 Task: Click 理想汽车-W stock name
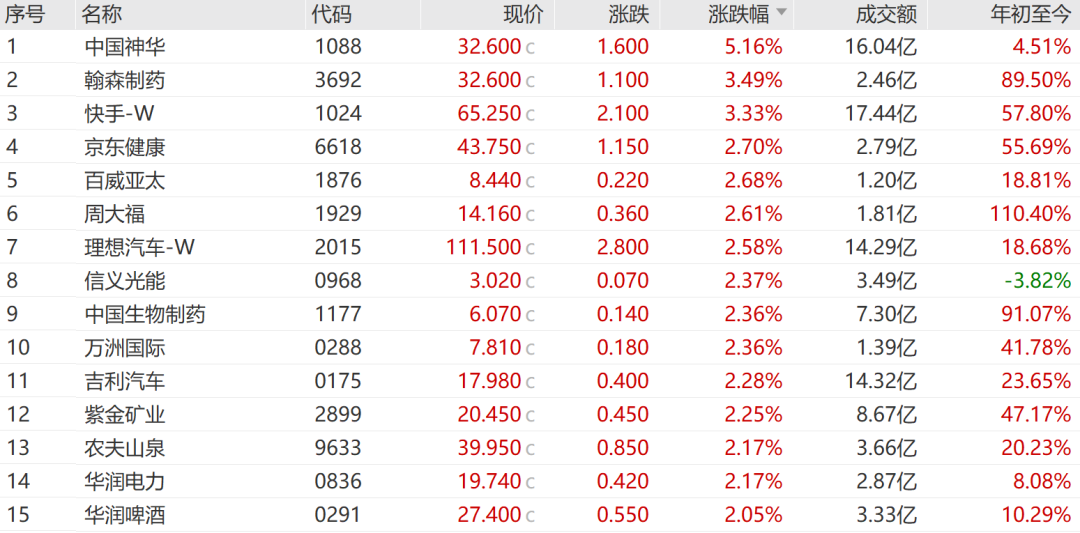click(139, 247)
